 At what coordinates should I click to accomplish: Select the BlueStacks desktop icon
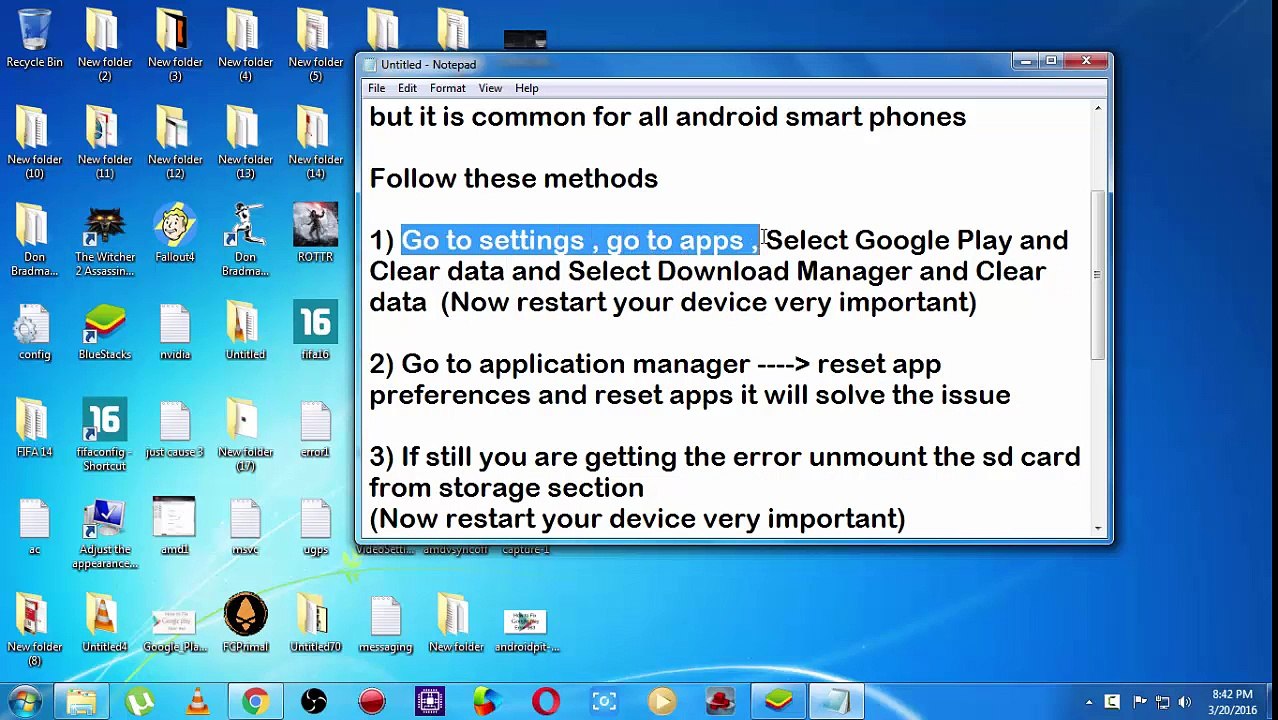pos(105,332)
